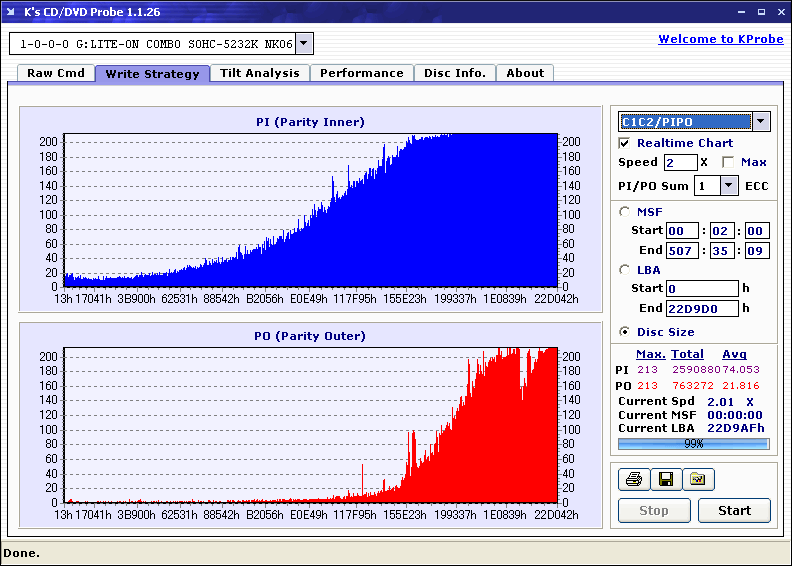Click the Avg column header

coord(734,354)
